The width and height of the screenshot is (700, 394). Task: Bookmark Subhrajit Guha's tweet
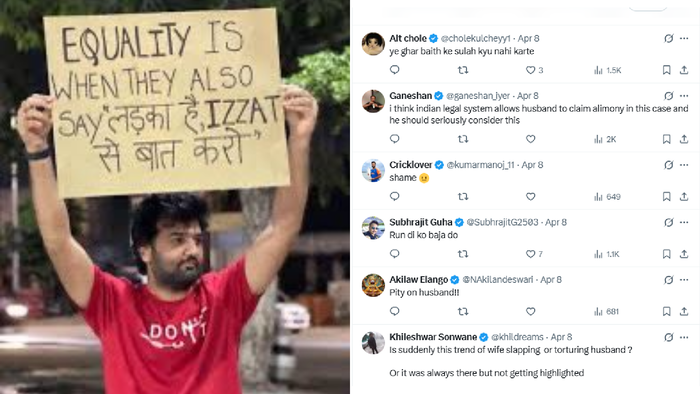point(666,254)
